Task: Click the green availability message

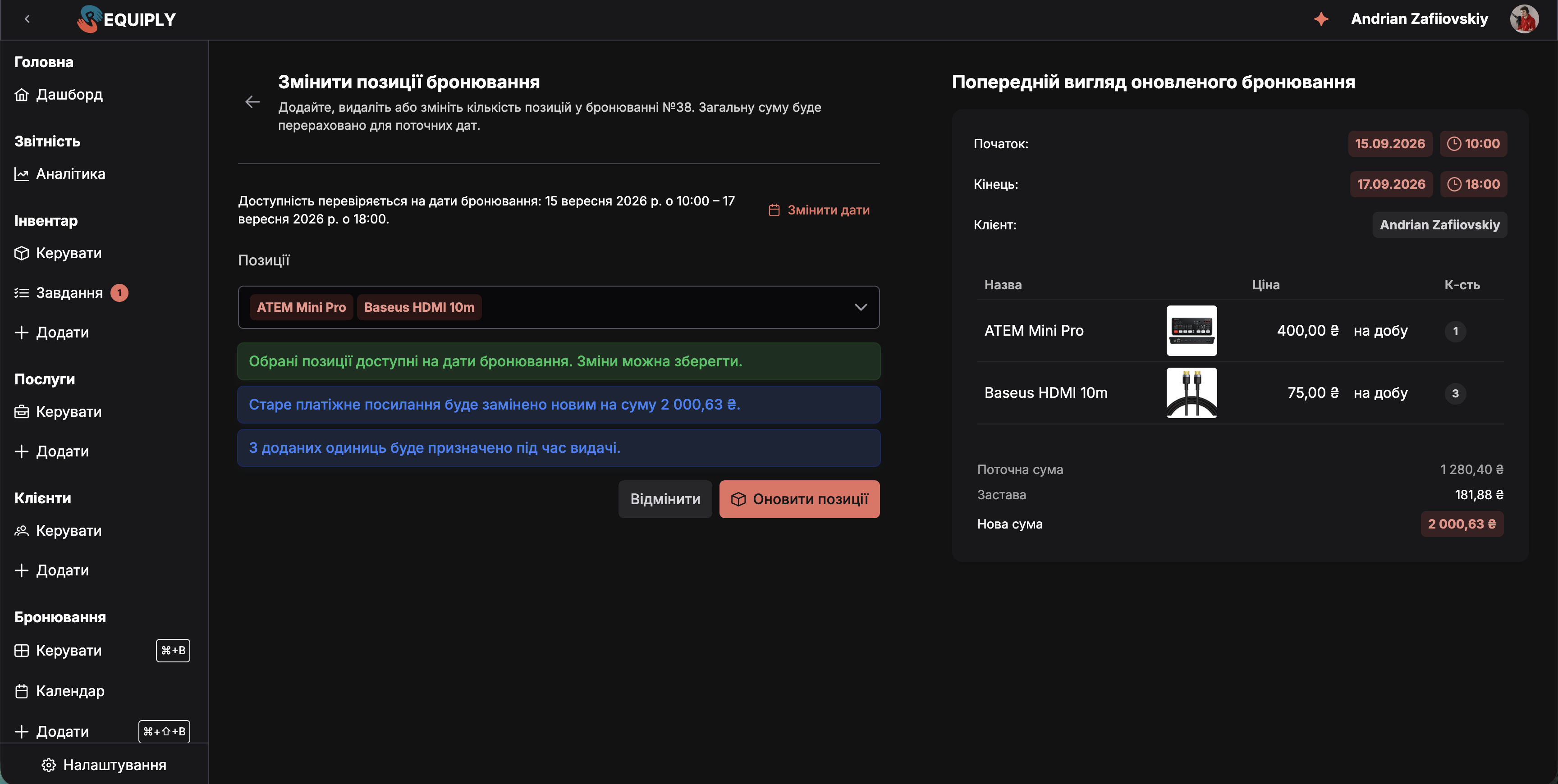Action: point(559,361)
